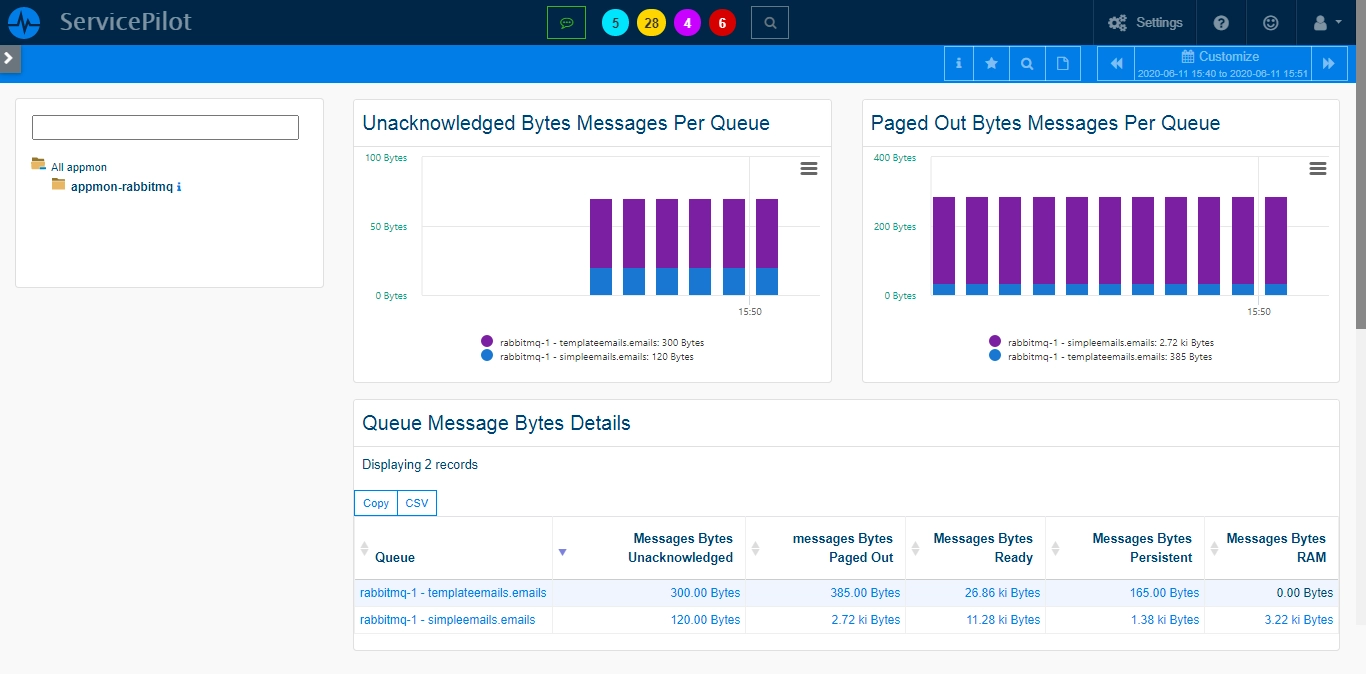Toggle simpleemails series in Unacknowledged chart legend

pos(587,356)
